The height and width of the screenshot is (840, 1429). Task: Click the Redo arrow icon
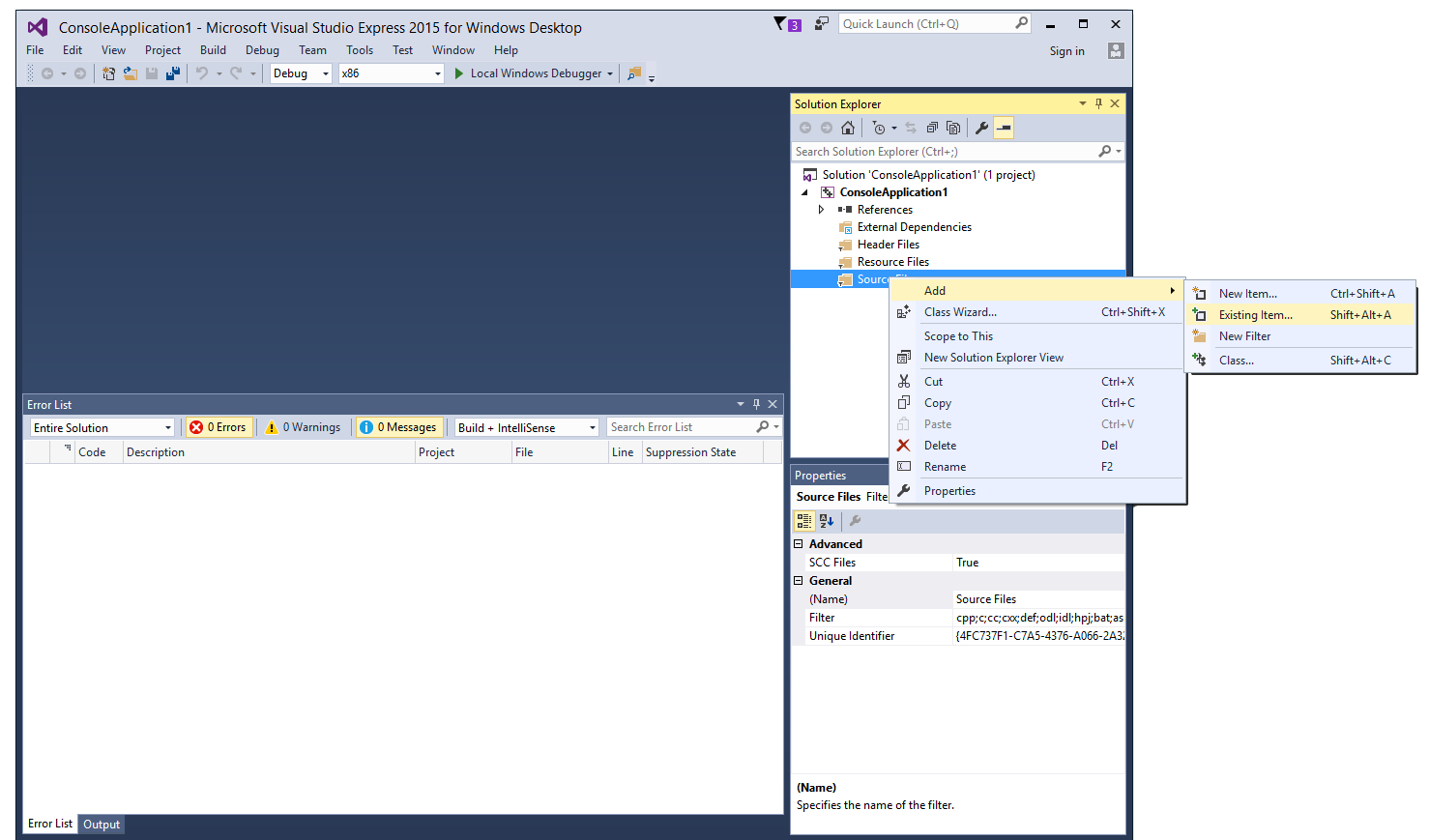(236, 73)
